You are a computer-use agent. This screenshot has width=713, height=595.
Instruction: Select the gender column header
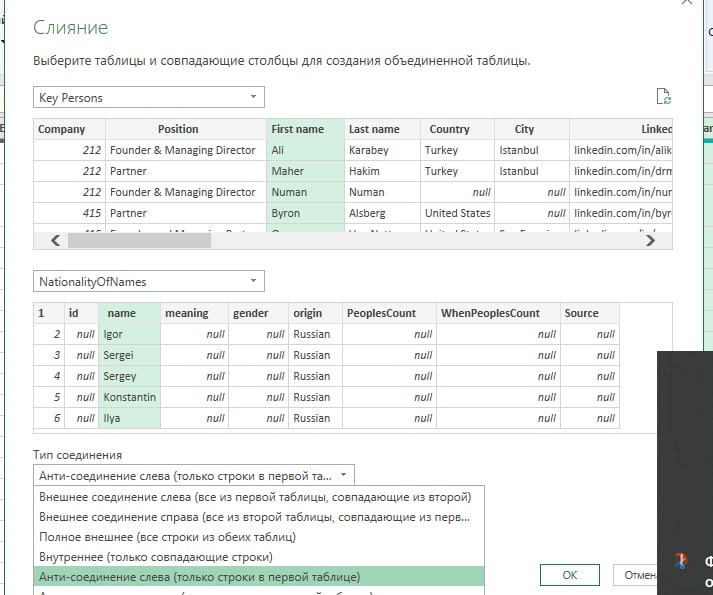[x=259, y=313]
